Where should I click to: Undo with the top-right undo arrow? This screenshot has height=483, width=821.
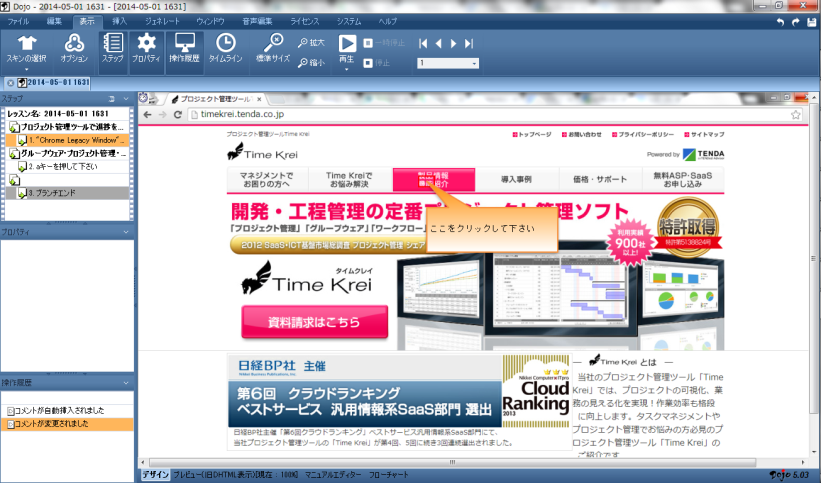point(780,22)
